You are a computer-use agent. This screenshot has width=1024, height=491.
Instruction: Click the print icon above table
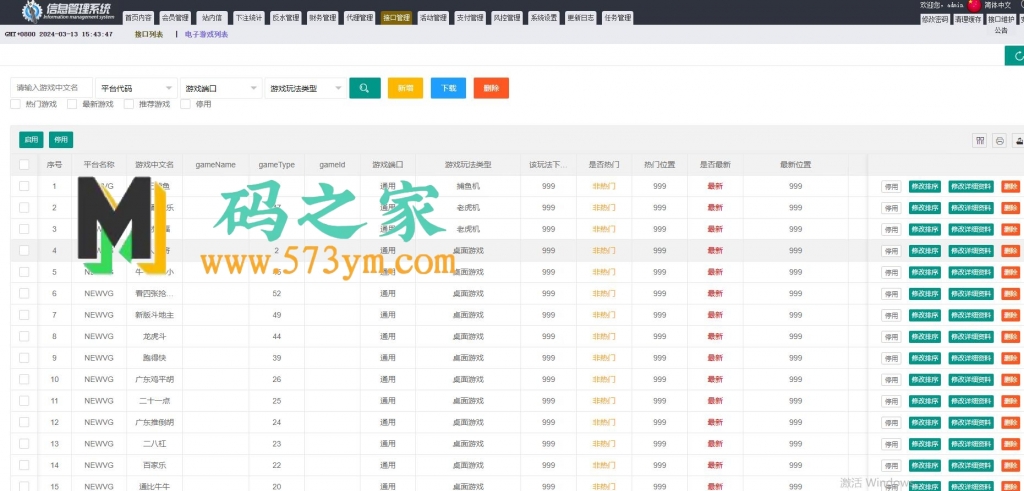coord(999,140)
